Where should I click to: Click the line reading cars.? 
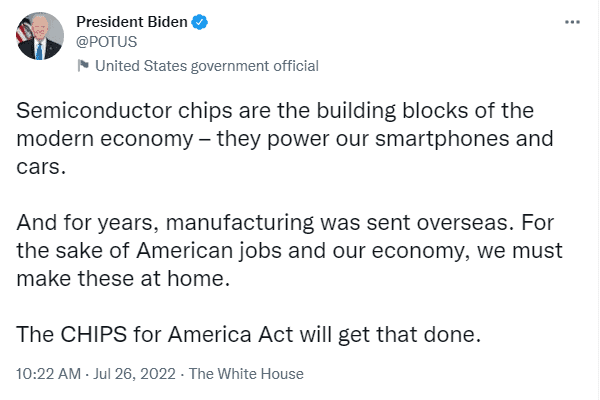tap(41, 167)
